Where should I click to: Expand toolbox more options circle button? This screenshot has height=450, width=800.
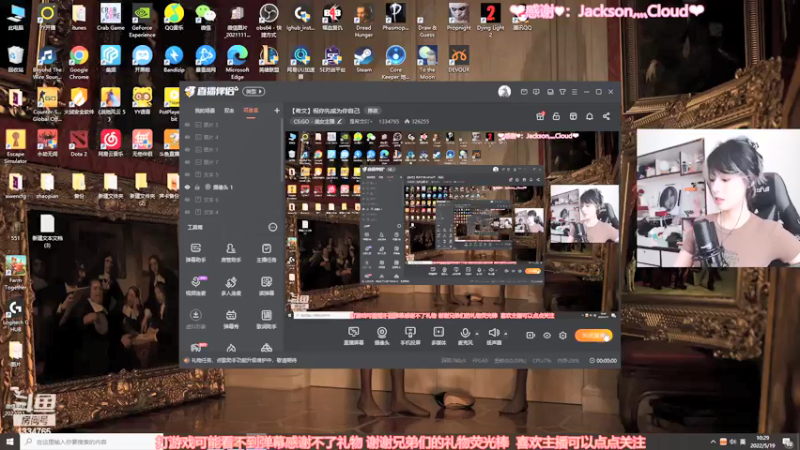pos(272,227)
